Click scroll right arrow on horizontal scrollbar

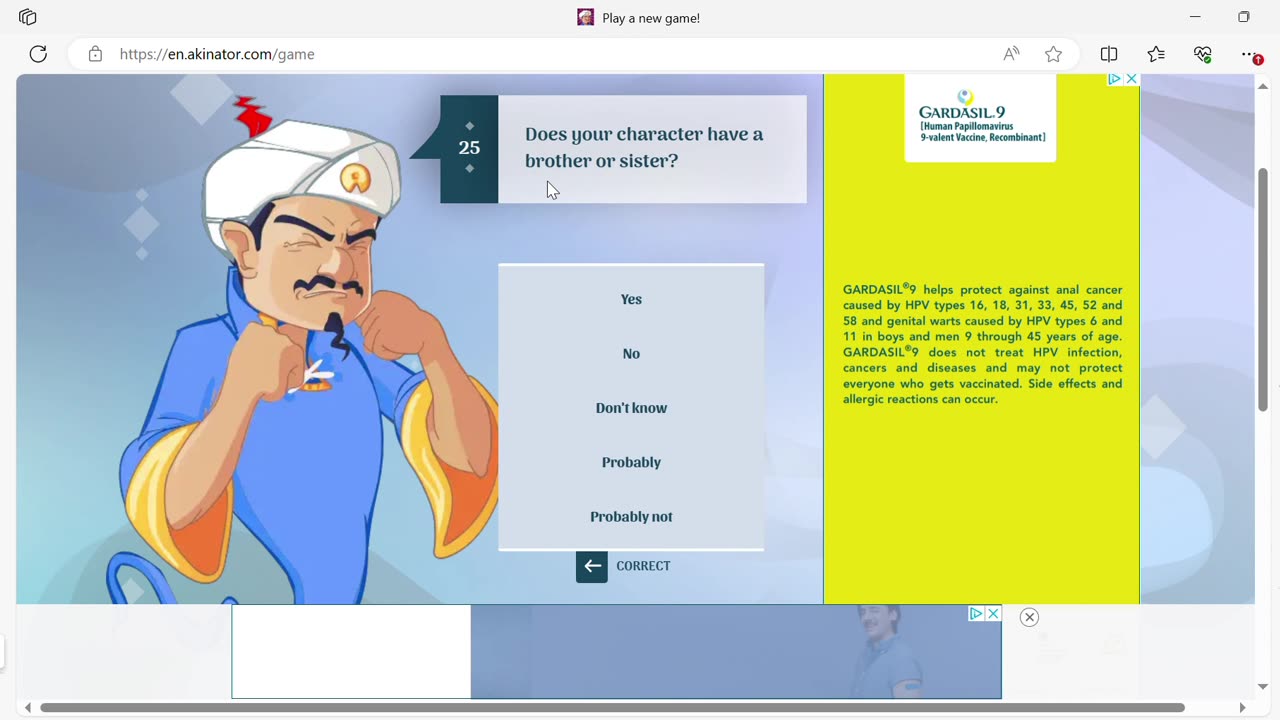(x=1242, y=708)
